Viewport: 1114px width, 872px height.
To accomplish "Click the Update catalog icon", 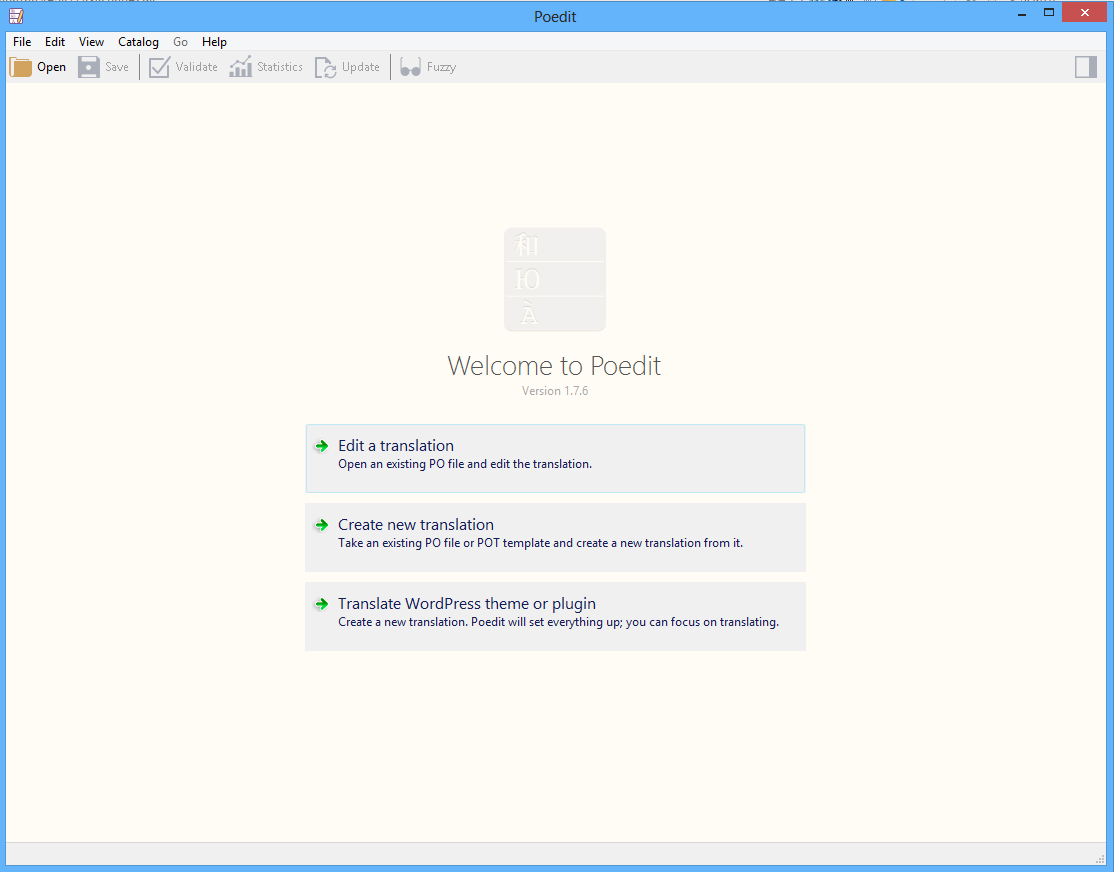I will 325,67.
